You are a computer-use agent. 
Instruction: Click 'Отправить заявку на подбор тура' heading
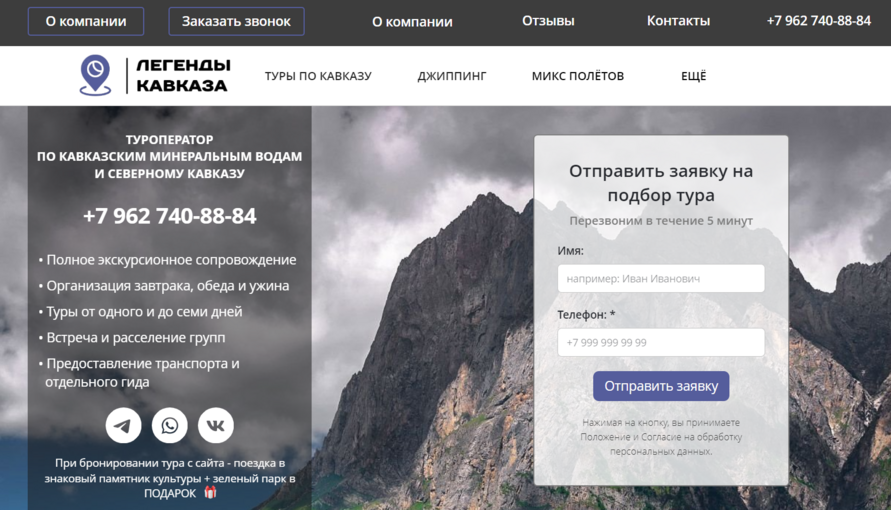click(x=661, y=183)
